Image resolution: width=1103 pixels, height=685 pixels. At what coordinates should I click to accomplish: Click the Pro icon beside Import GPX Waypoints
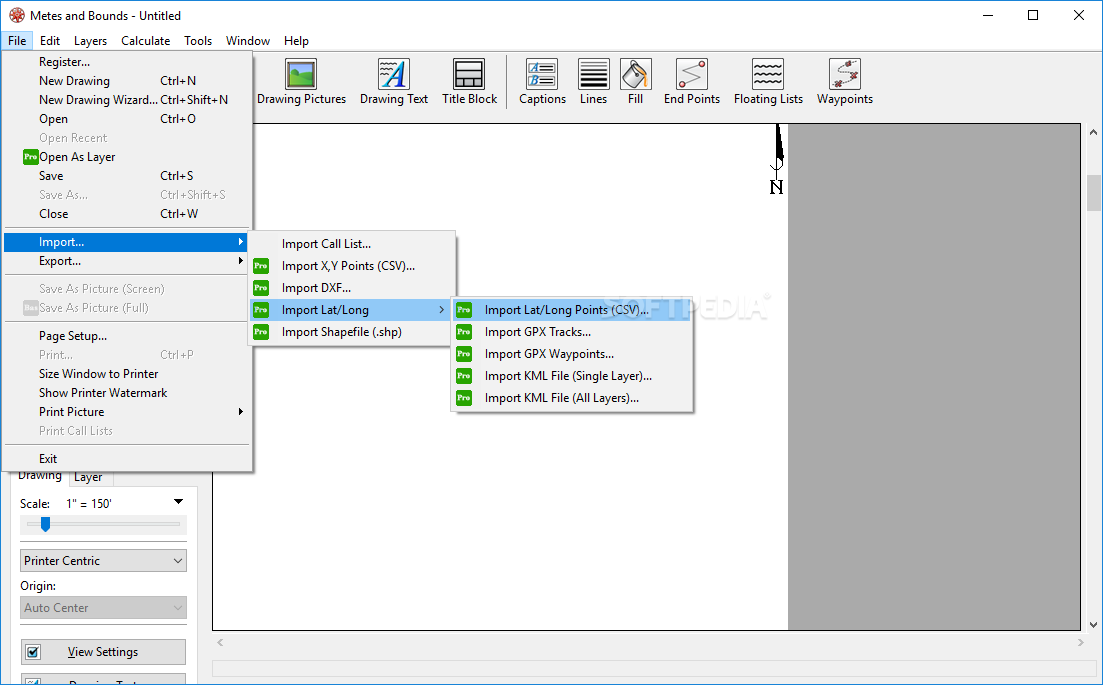tap(464, 354)
